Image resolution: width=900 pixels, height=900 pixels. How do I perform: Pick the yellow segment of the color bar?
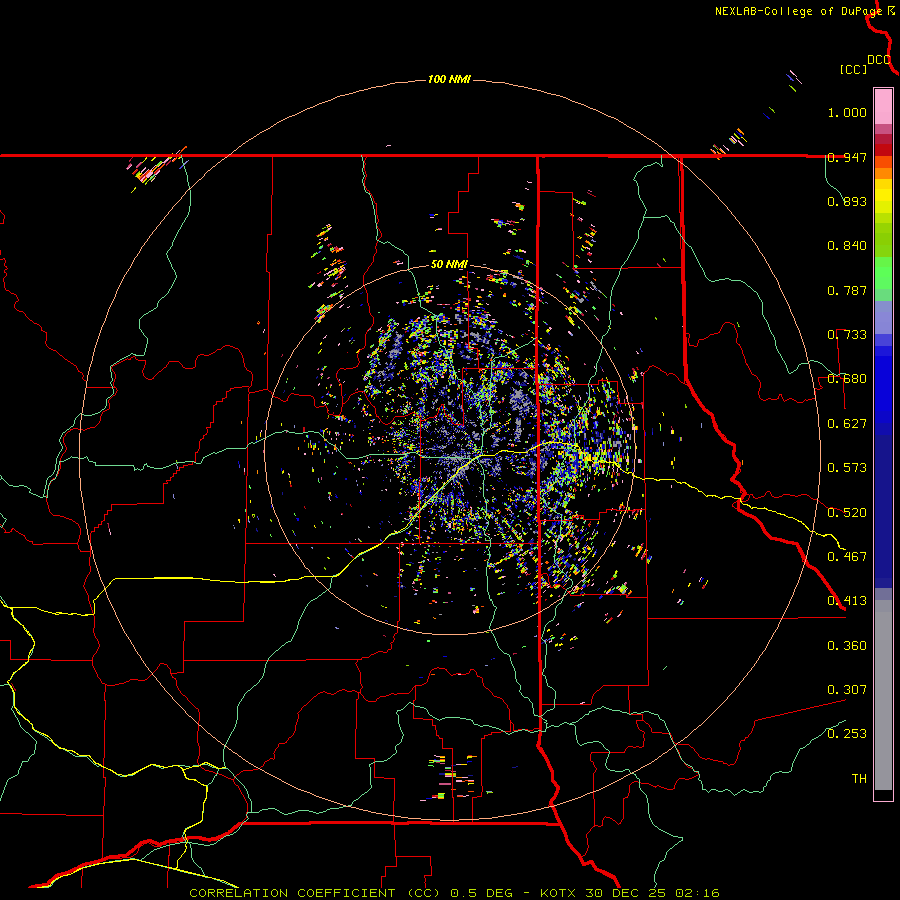[883, 196]
